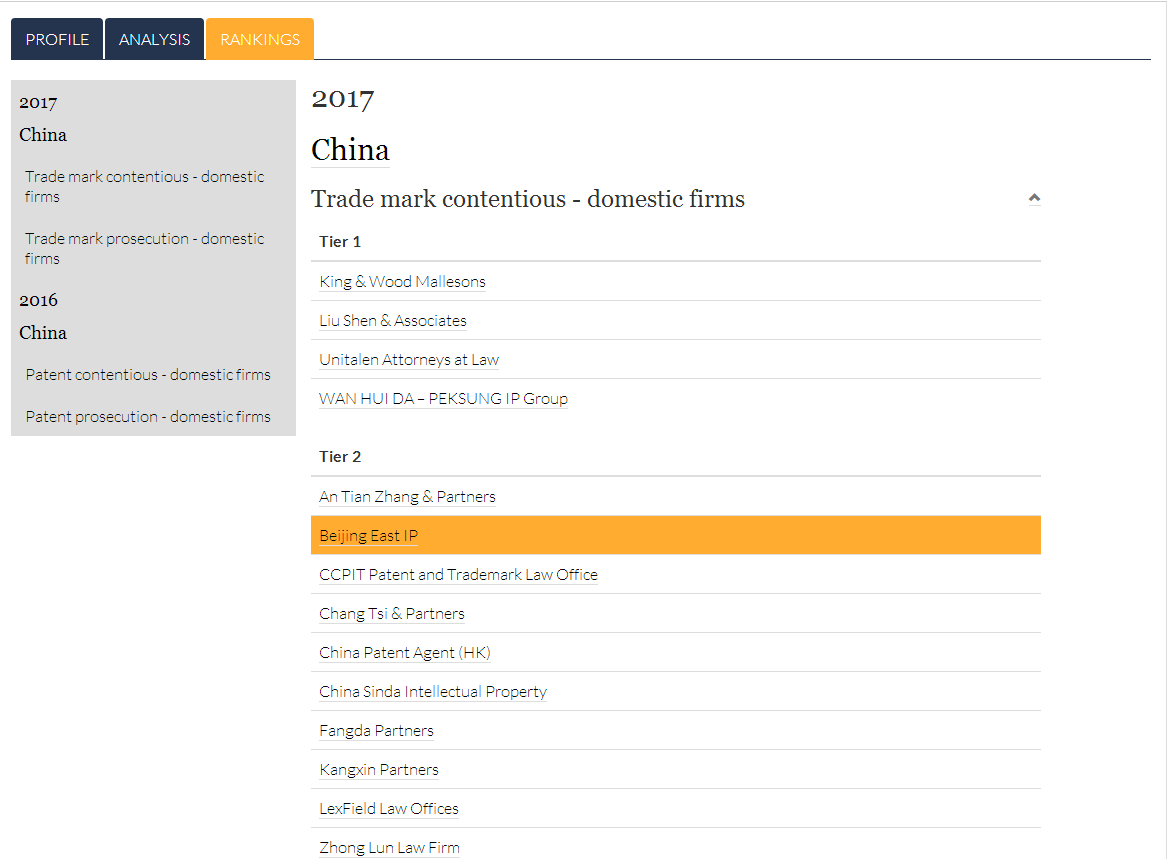Click the Tier 1 heading

click(x=339, y=241)
